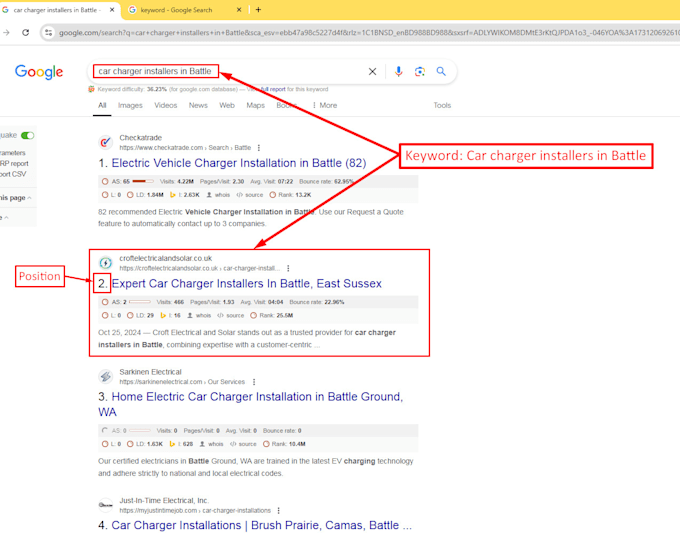The height and width of the screenshot is (533, 680).
Task: Open three-dot menu for croftelectricalandsolar result
Action: (288, 268)
